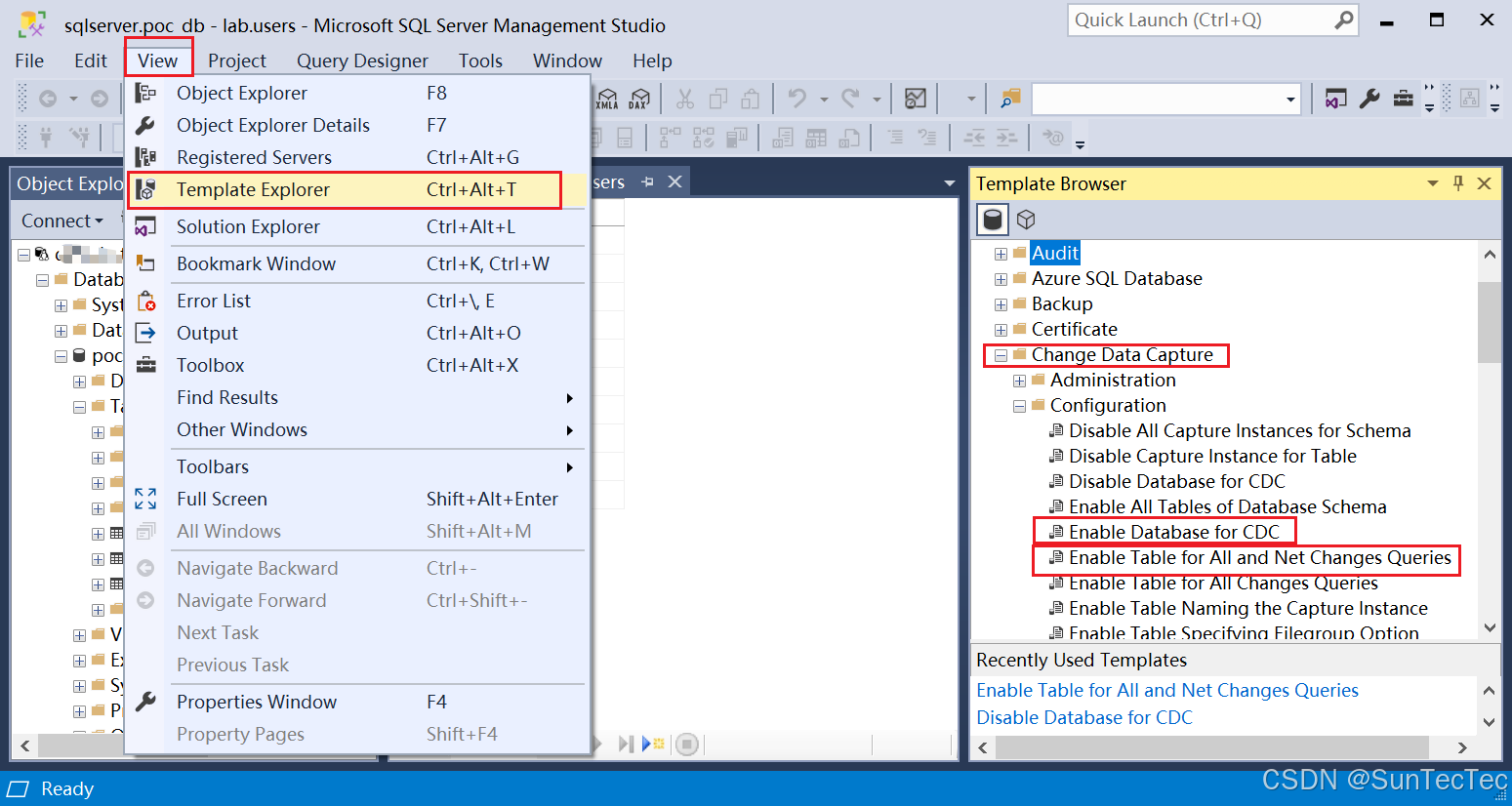Open the Connect dropdown in Object Explorer
This screenshot has width=1512, height=806.
coord(61,221)
